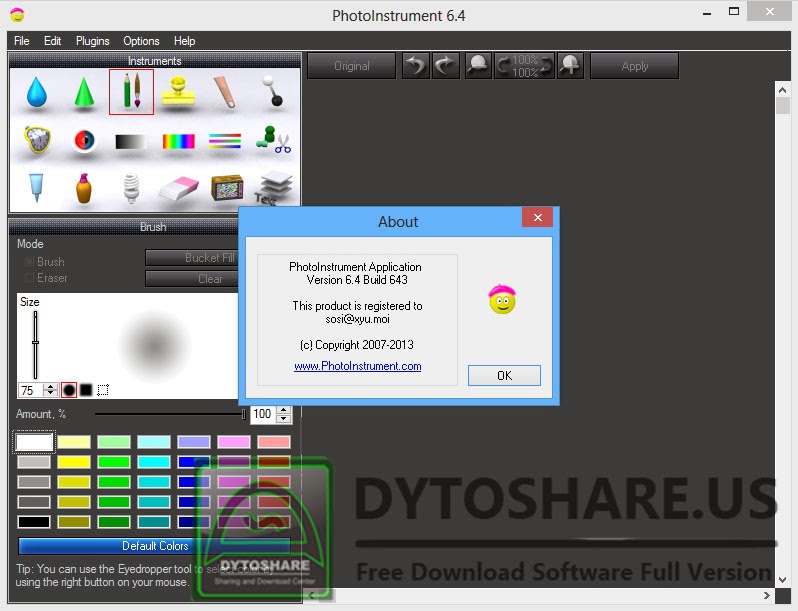Adjust the Amount percent slider
Image resolution: width=798 pixels, height=611 pixels.
pyautogui.click(x=171, y=414)
